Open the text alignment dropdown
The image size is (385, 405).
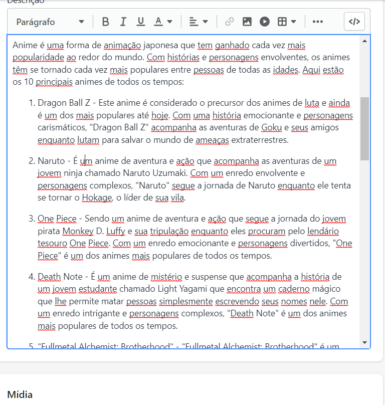click(x=198, y=22)
